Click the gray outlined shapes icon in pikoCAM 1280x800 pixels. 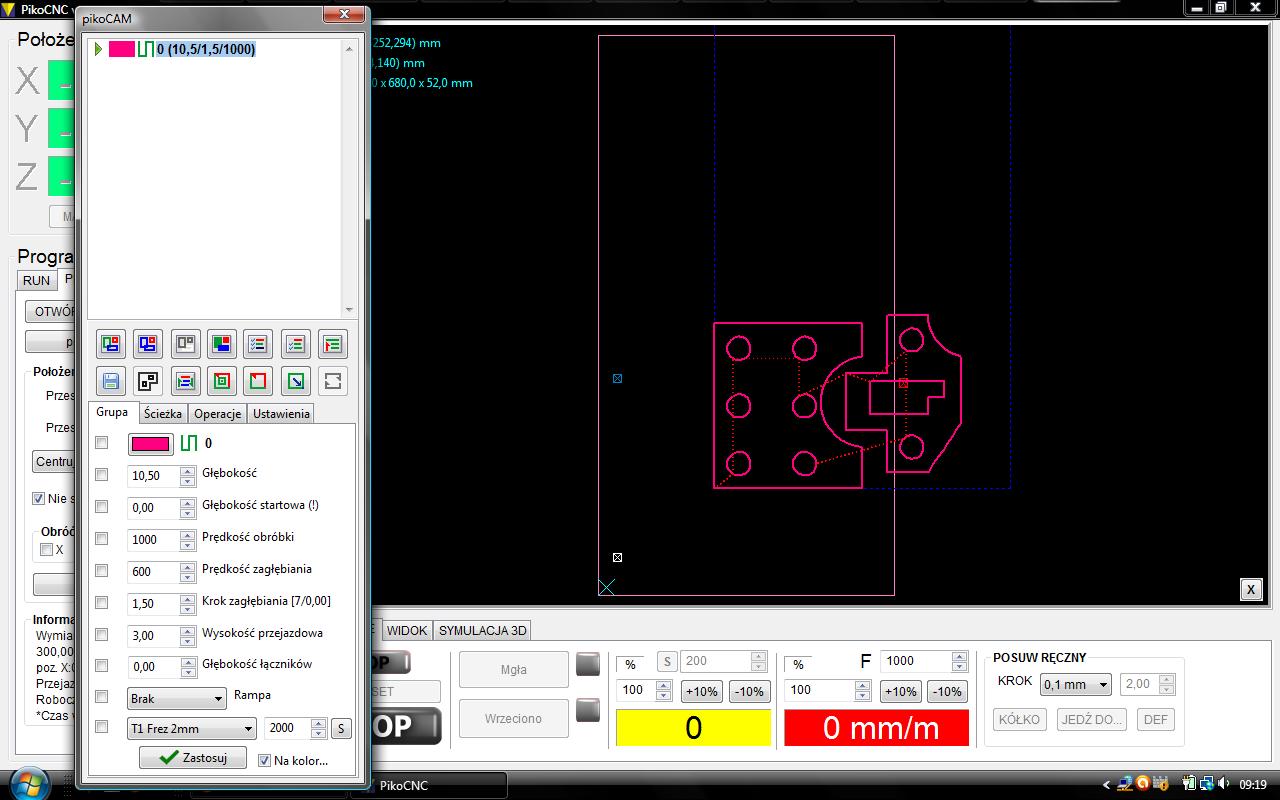pos(185,344)
